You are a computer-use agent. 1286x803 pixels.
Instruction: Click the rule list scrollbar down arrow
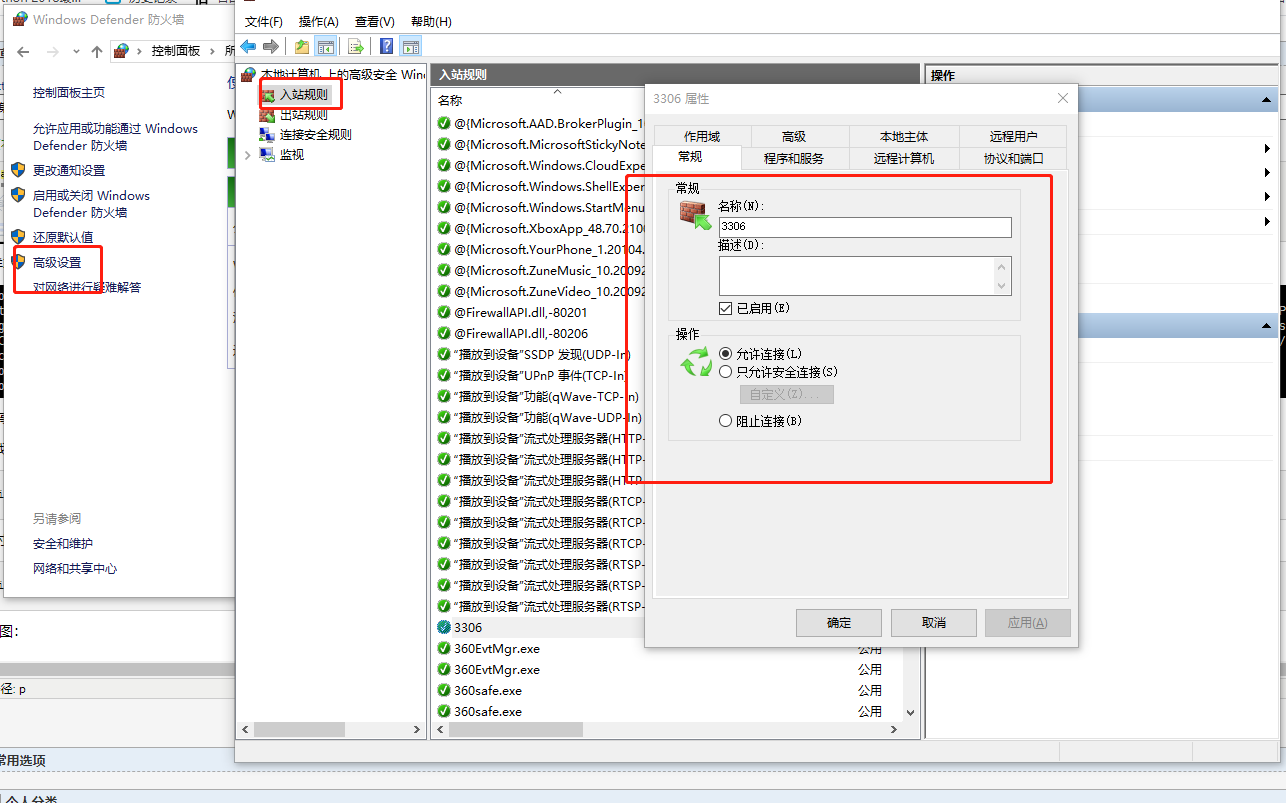coord(910,713)
